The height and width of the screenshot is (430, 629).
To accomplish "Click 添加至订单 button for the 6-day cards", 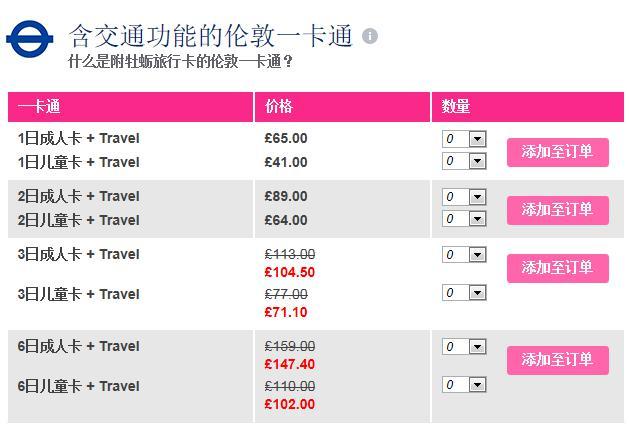I will (x=557, y=360).
